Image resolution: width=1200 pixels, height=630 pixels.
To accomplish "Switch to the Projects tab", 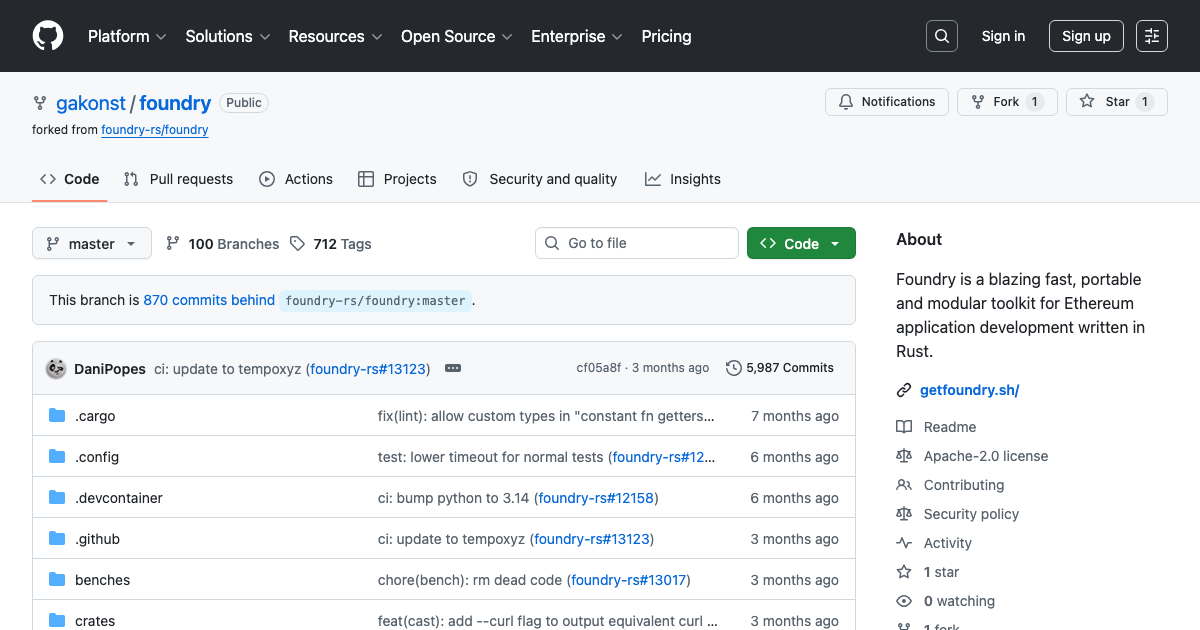I will coord(397,179).
